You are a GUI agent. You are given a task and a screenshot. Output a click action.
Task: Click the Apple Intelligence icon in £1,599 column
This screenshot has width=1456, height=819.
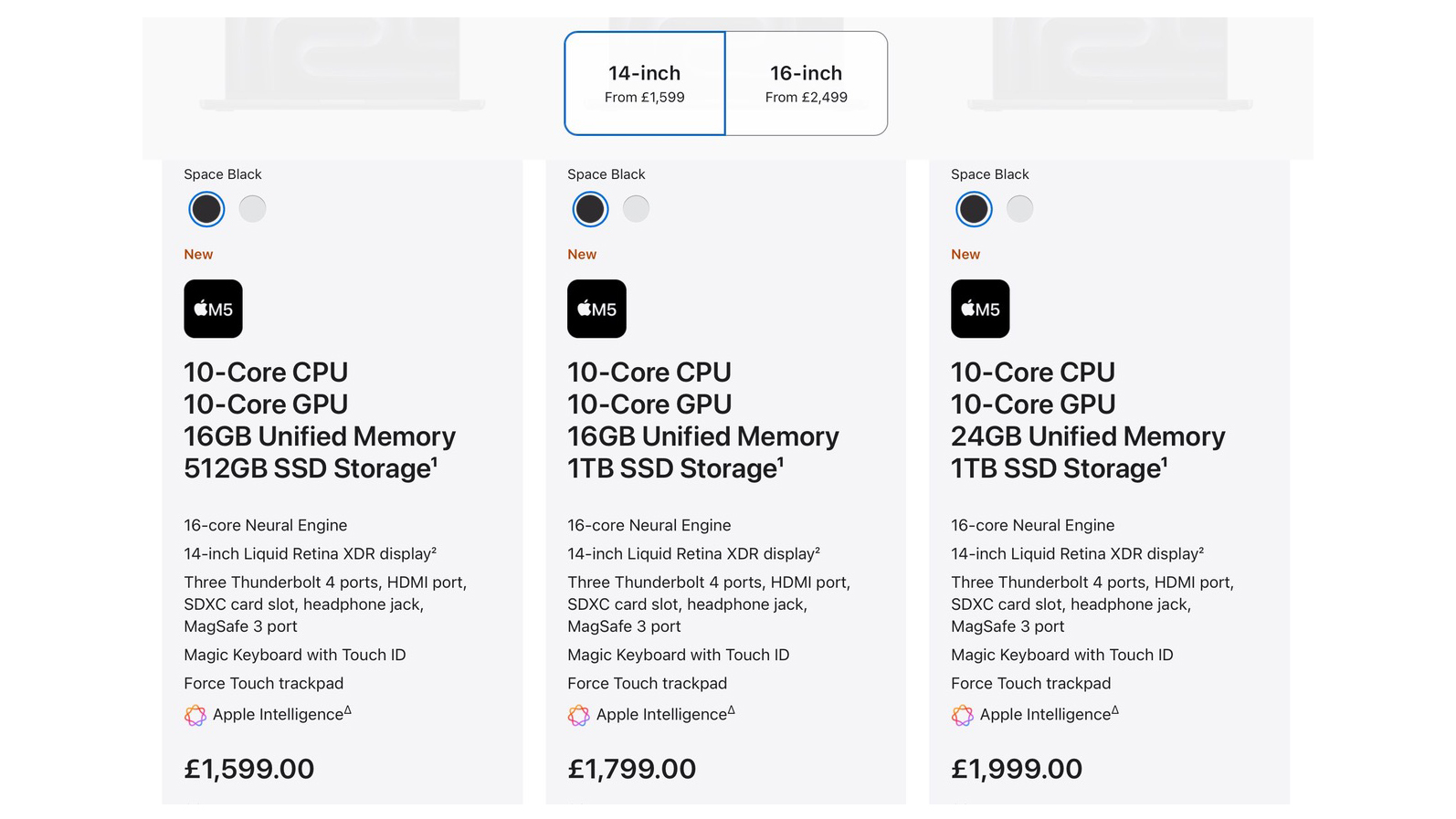point(195,715)
